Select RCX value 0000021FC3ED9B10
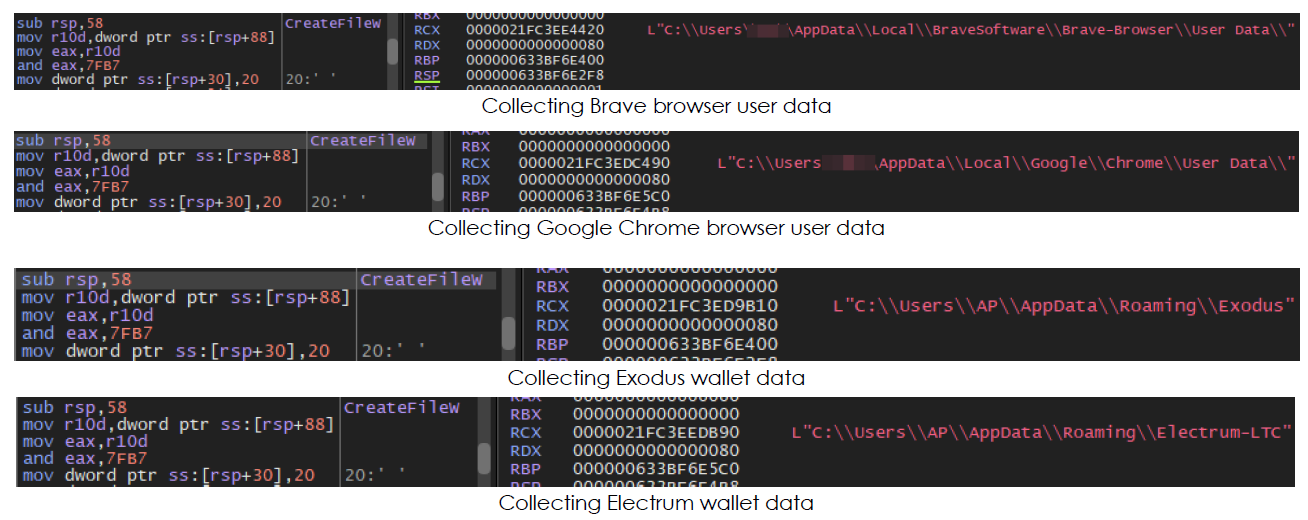 [690, 306]
